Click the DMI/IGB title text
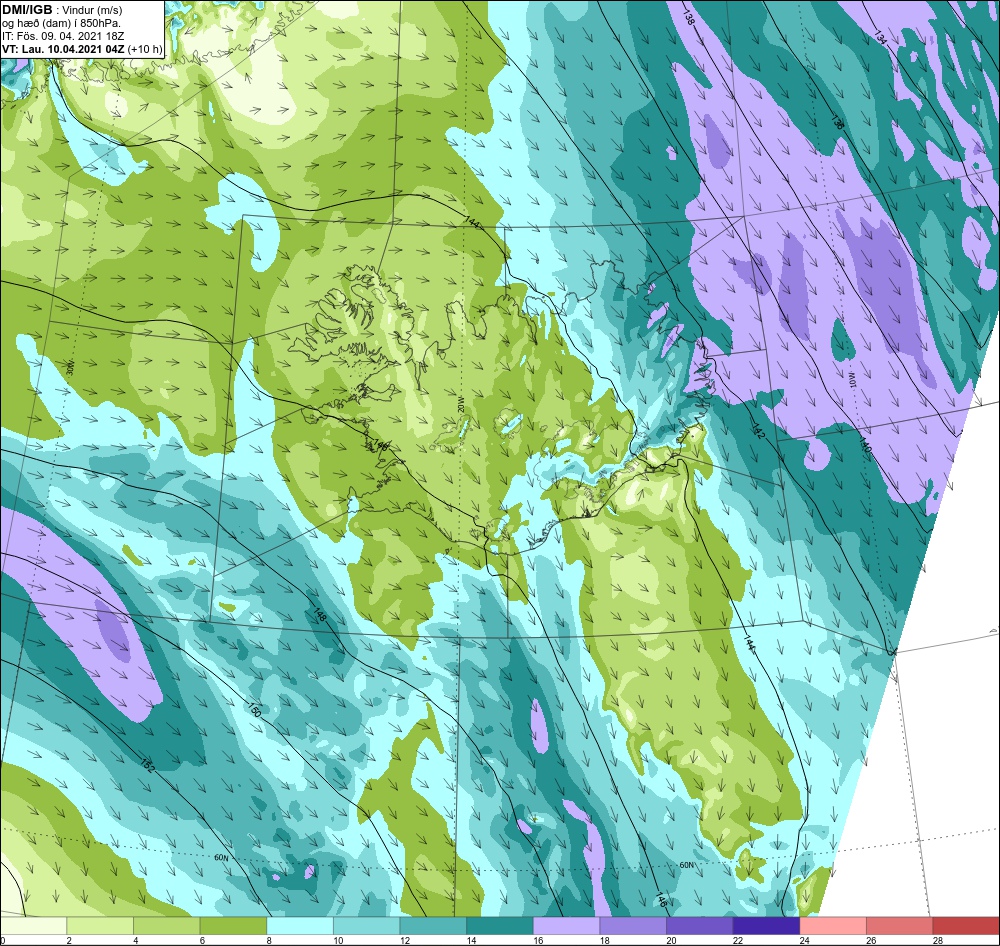Screen dimensions: 1000x946 tap(27, 10)
